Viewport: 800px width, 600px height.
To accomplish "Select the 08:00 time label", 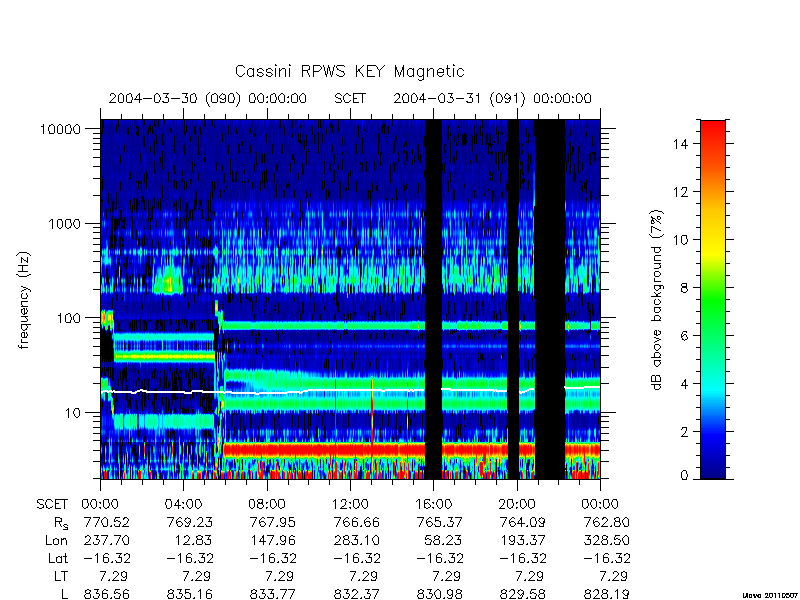I will pos(267,505).
